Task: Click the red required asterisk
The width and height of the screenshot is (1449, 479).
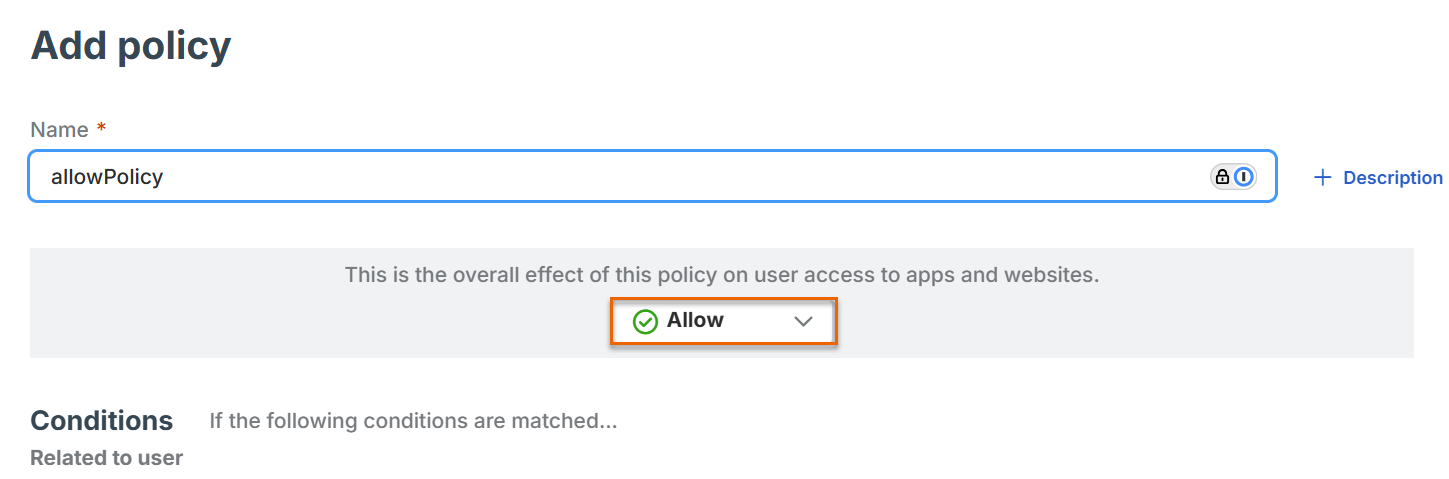Action: (100, 128)
